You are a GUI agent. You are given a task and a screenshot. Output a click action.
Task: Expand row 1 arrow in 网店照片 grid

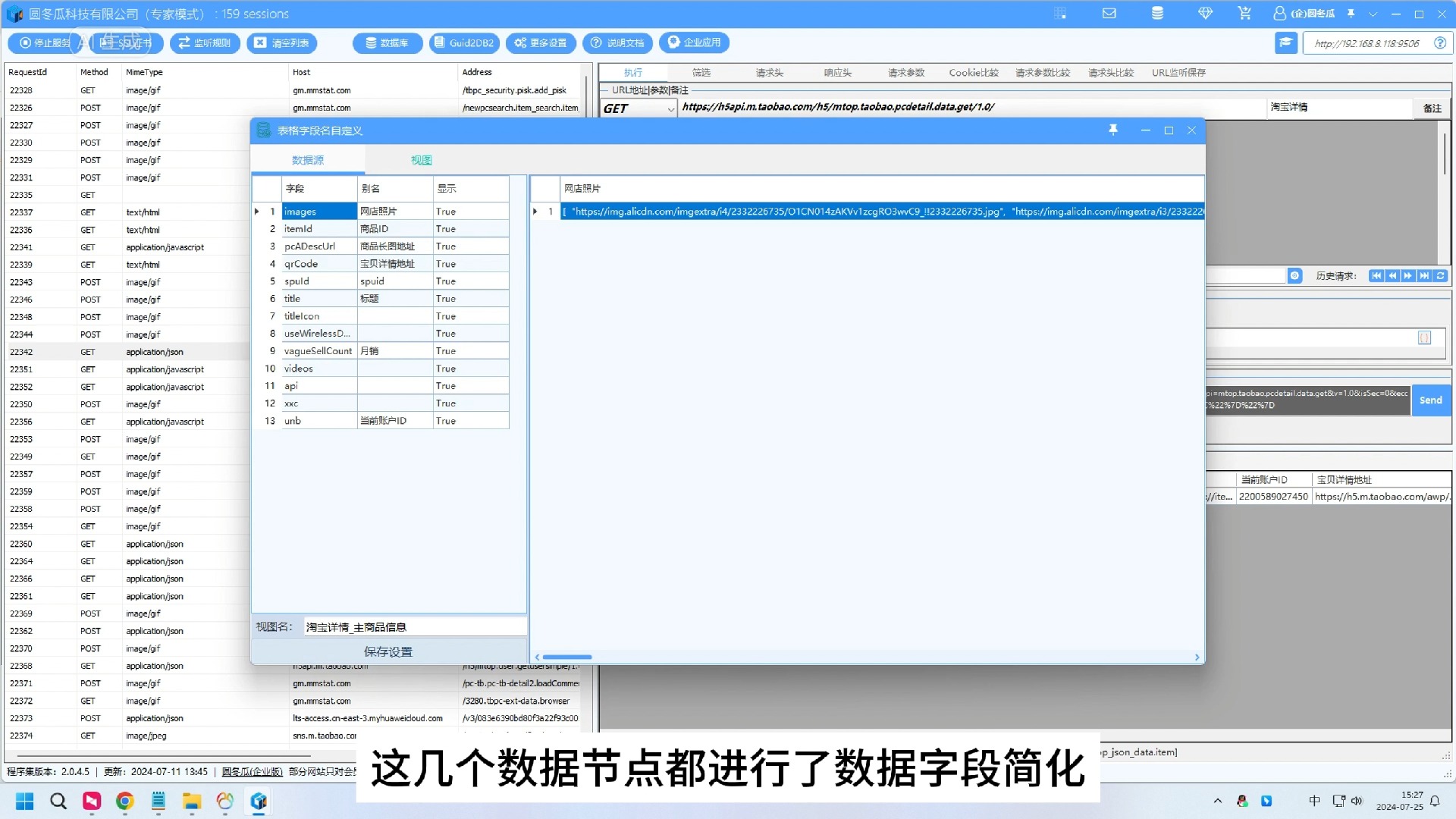tap(535, 212)
